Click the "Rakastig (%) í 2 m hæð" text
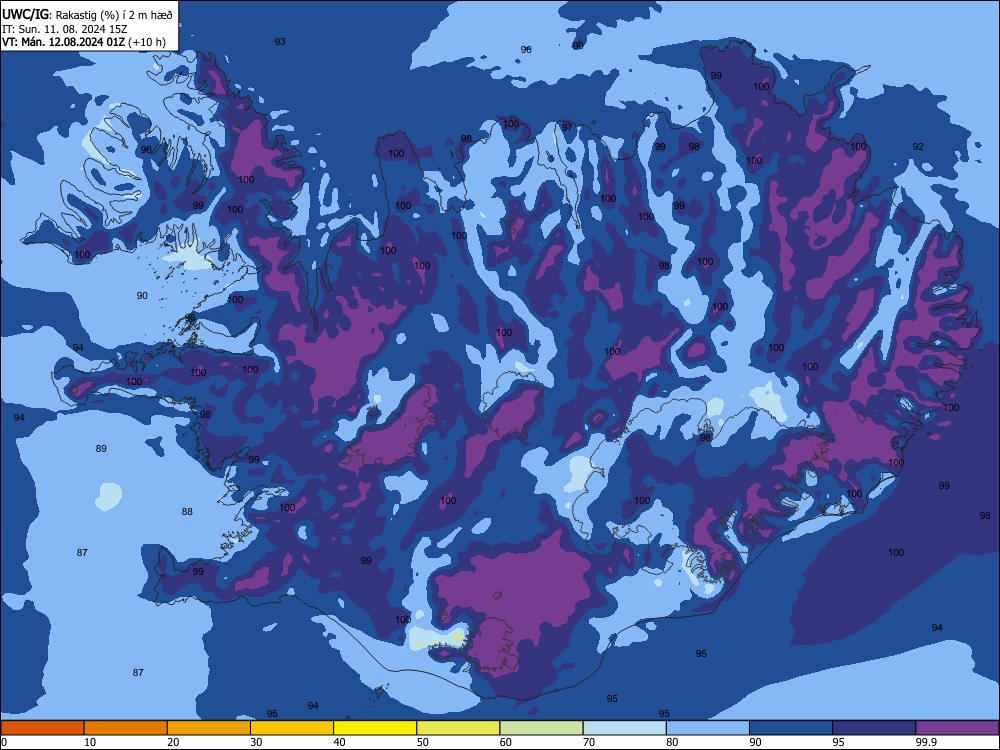 pos(114,15)
